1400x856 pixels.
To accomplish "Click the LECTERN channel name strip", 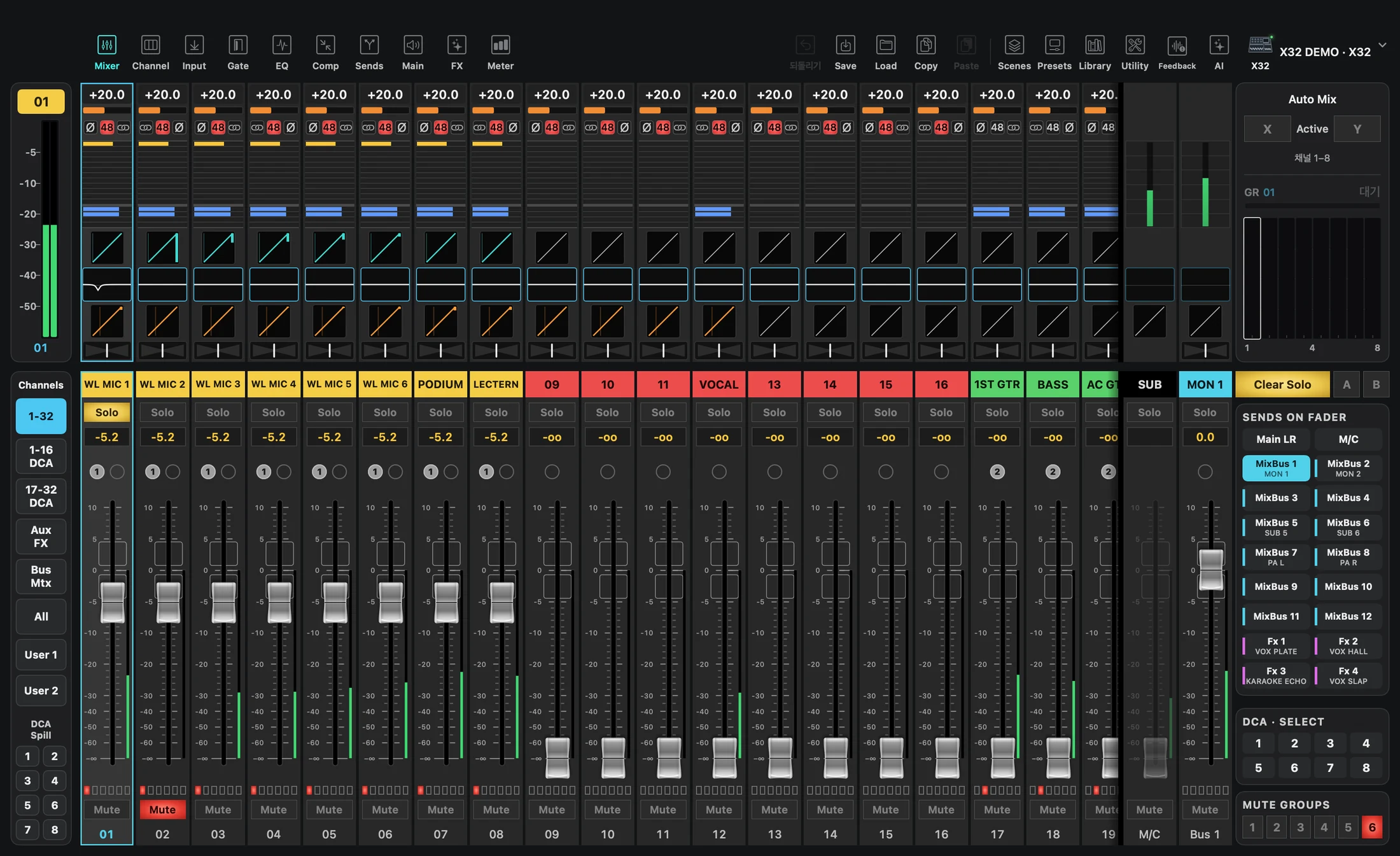I will click(x=496, y=384).
